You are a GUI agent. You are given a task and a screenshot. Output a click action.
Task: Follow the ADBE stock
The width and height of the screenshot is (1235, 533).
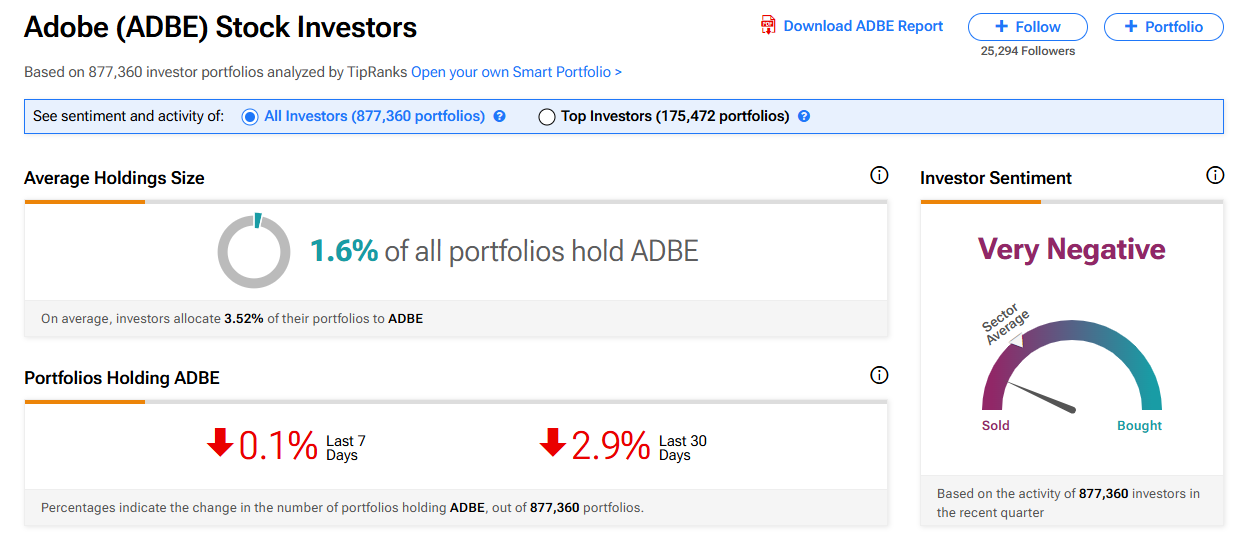[x=1028, y=27]
